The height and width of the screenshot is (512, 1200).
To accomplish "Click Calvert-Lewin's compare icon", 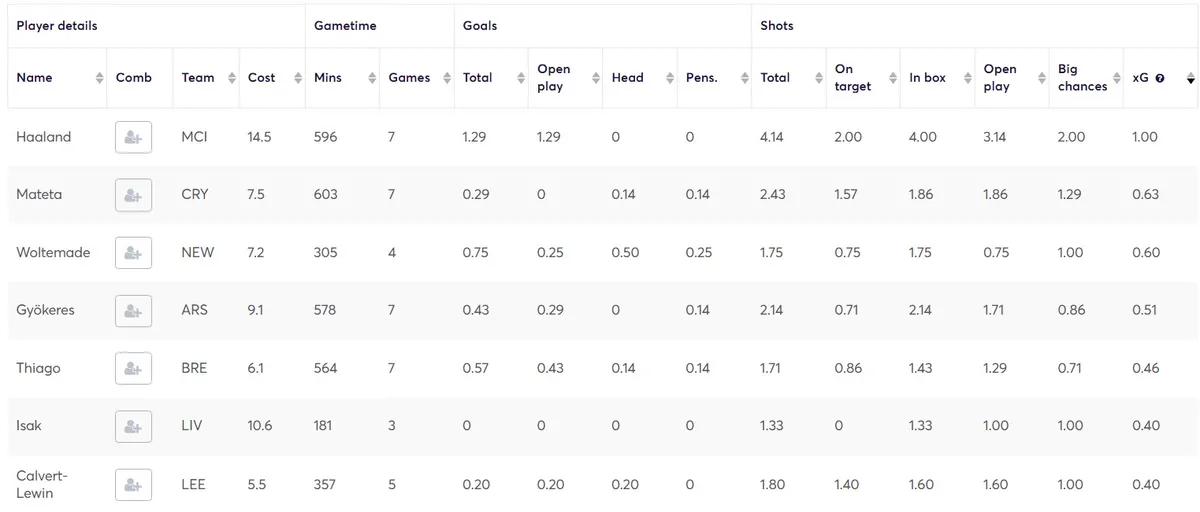I will 133,485.
